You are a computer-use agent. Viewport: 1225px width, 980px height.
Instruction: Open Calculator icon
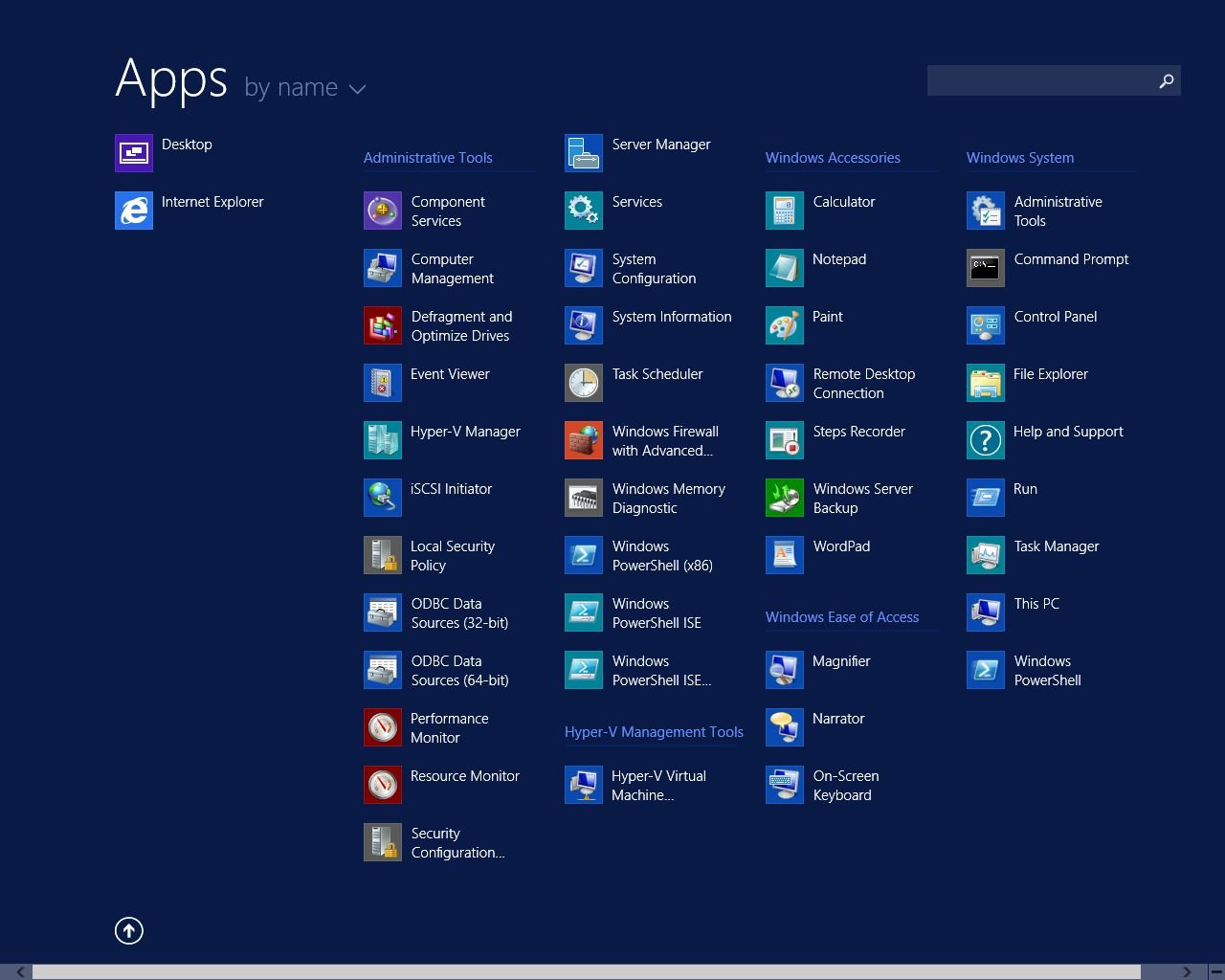click(785, 211)
